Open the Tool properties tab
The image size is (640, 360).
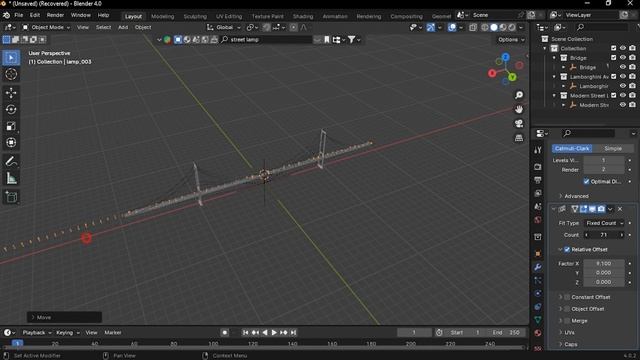538,150
